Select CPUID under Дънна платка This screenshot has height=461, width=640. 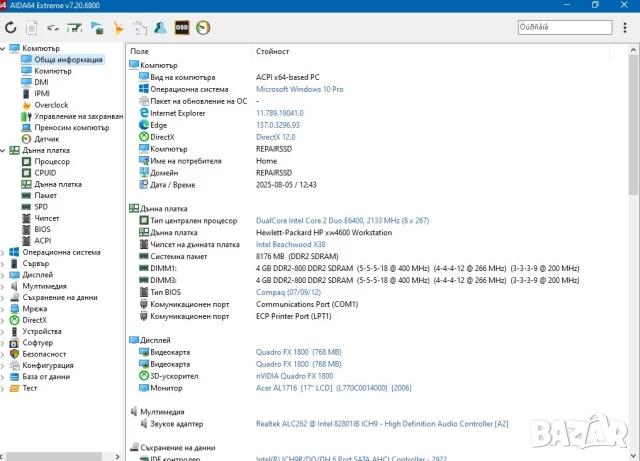coord(45,173)
